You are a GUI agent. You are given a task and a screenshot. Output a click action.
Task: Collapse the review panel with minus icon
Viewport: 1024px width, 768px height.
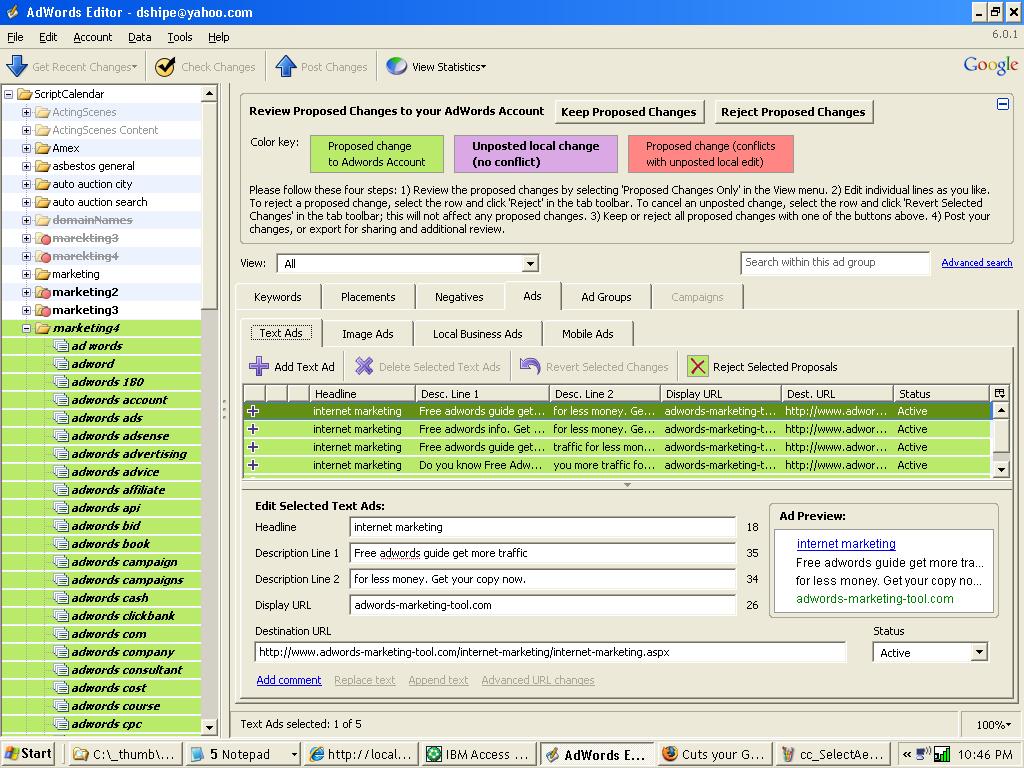[1003, 104]
